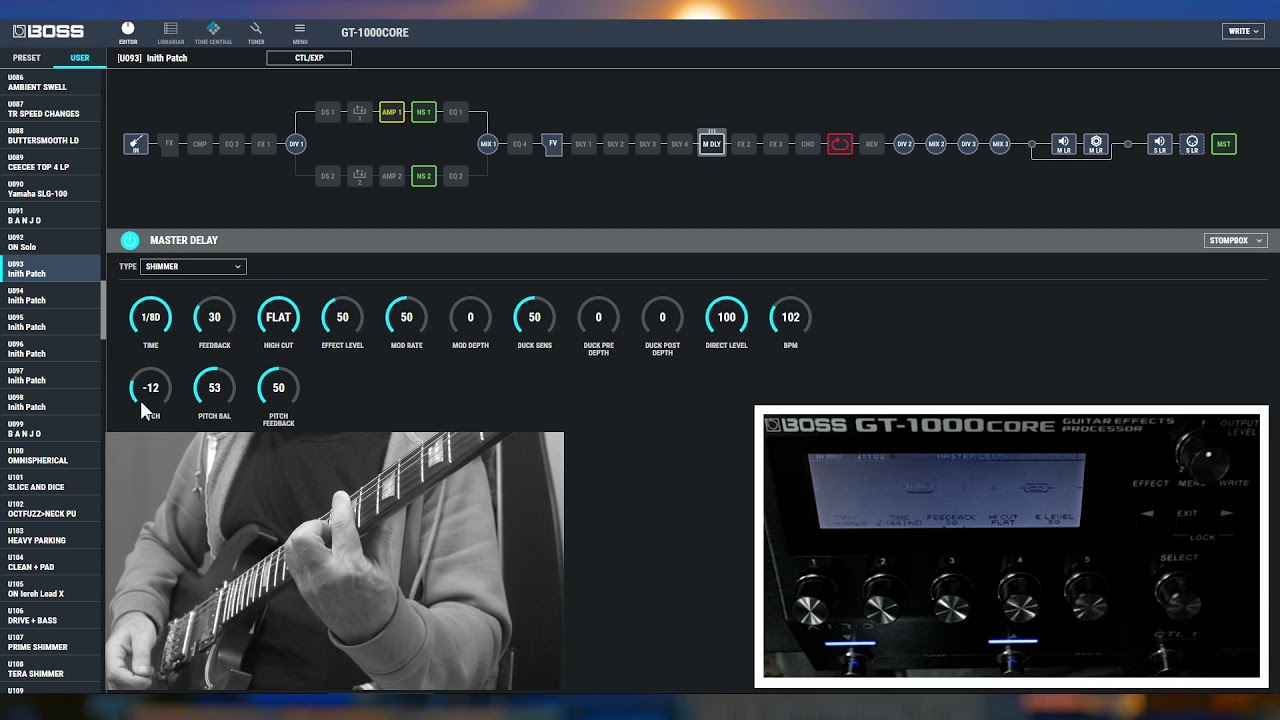This screenshot has width=1280, height=720.
Task: Click the MOD RATE knob
Action: coord(406,317)
